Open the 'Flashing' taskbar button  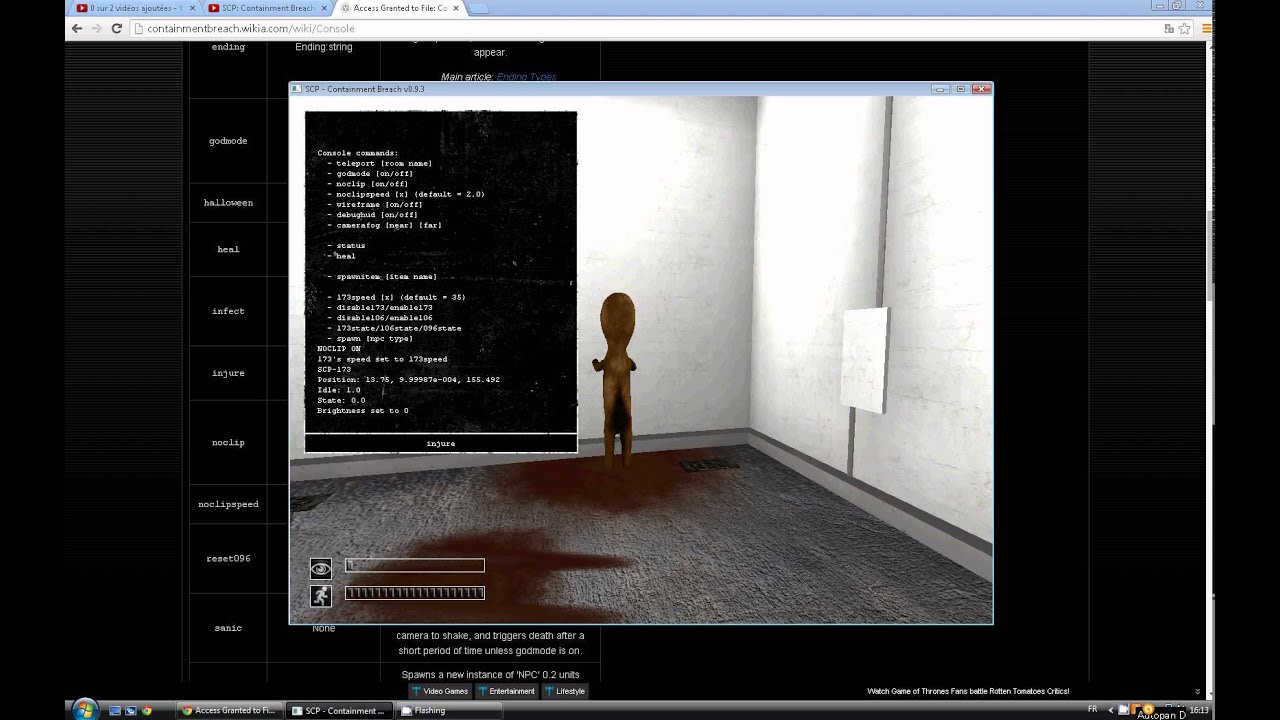click(x=449, y=710)
